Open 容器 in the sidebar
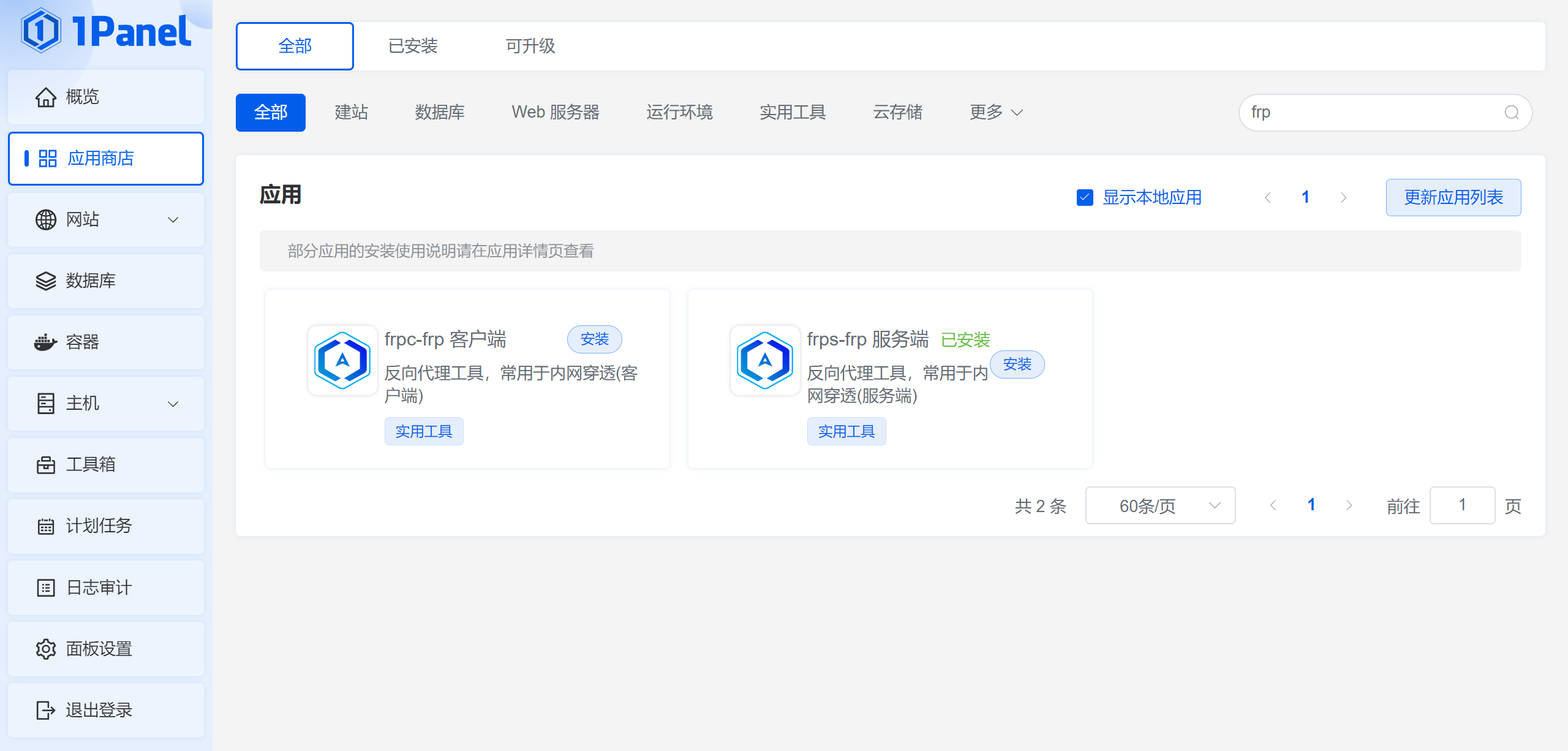The width and height of the screenshot is (1568, 751). tap(106, 342)
